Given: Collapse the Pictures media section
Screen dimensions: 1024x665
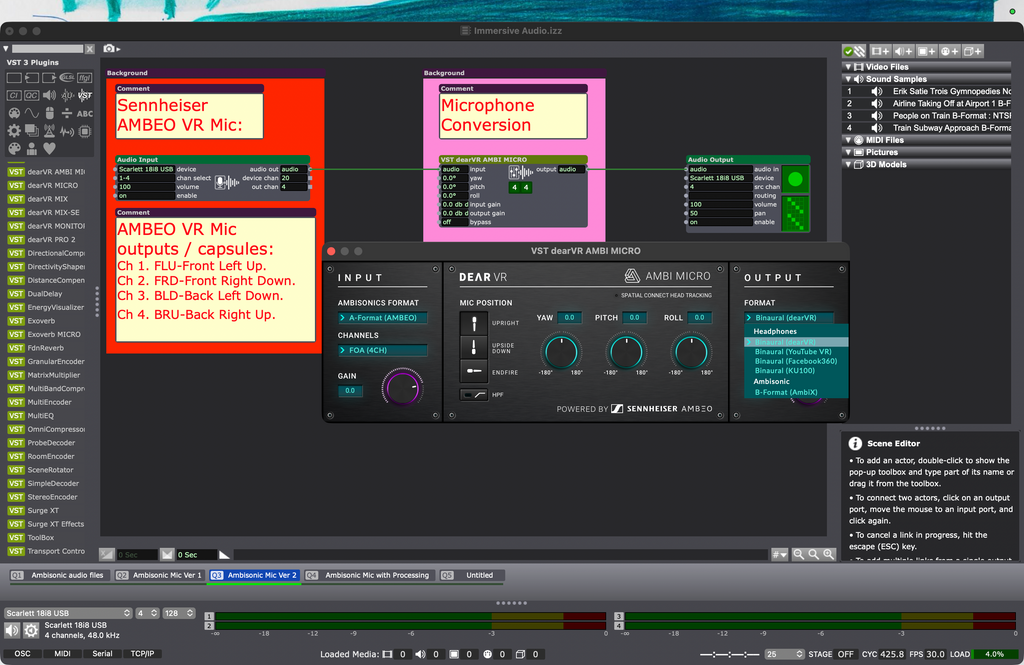Looking at the screenshot, I should (848, 152).
